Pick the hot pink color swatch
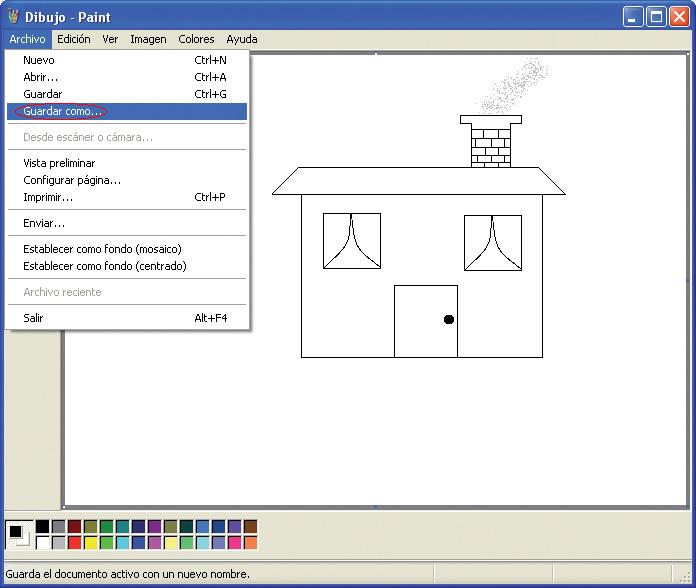Image resolution: width=696 pixels, height=588 pixels. pyautogui.click(x=234, y=543)
